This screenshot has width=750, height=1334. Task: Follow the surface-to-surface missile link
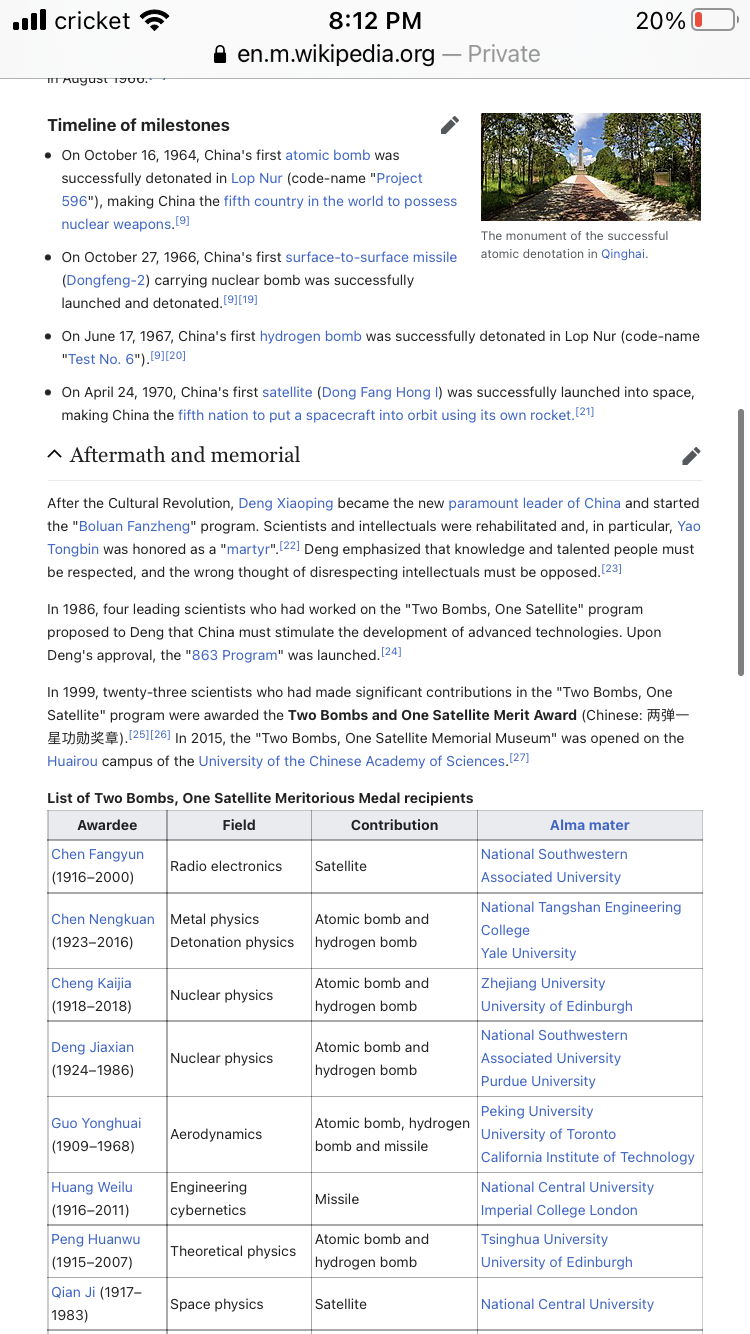coord(371,257)
